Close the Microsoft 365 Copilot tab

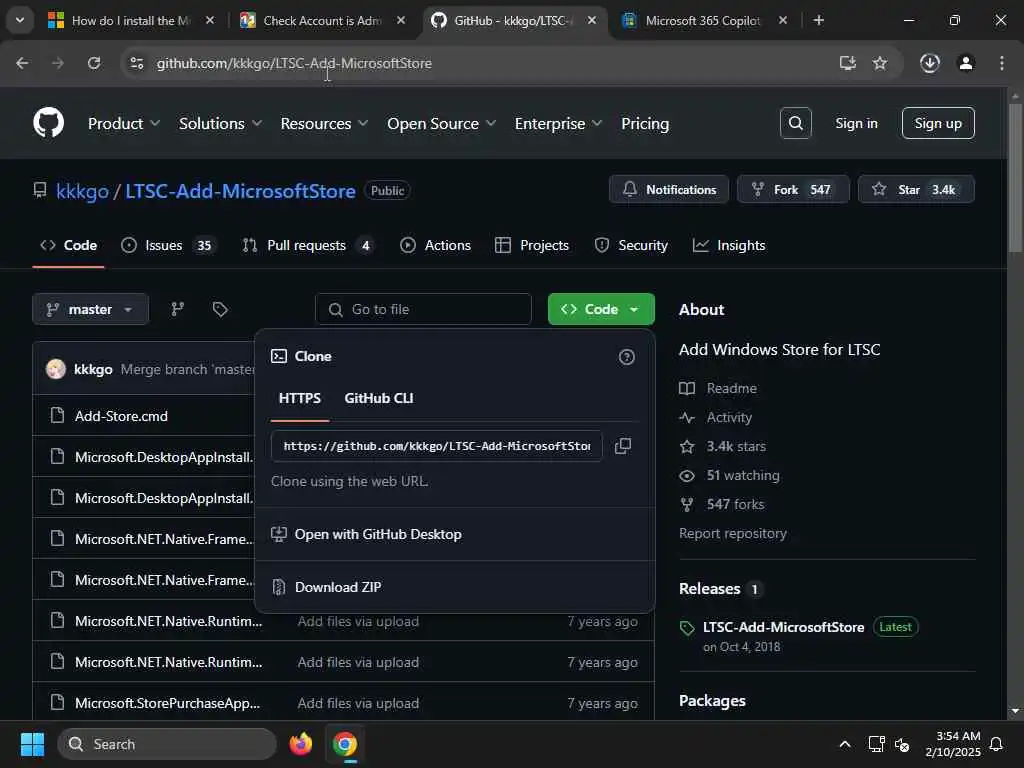[x=782, y=20]
